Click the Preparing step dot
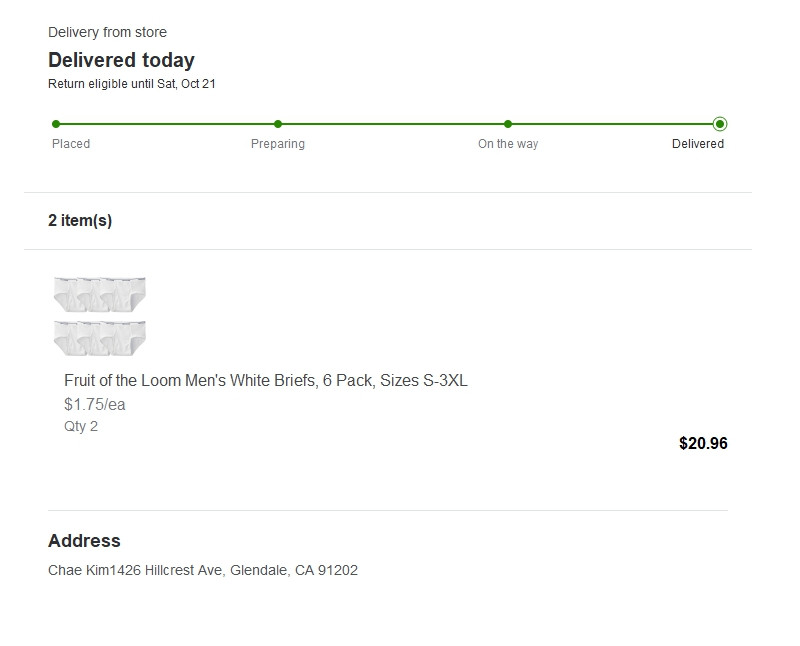Image resolution: width=800 pixels, height=646 pixels. coord(278,124)
